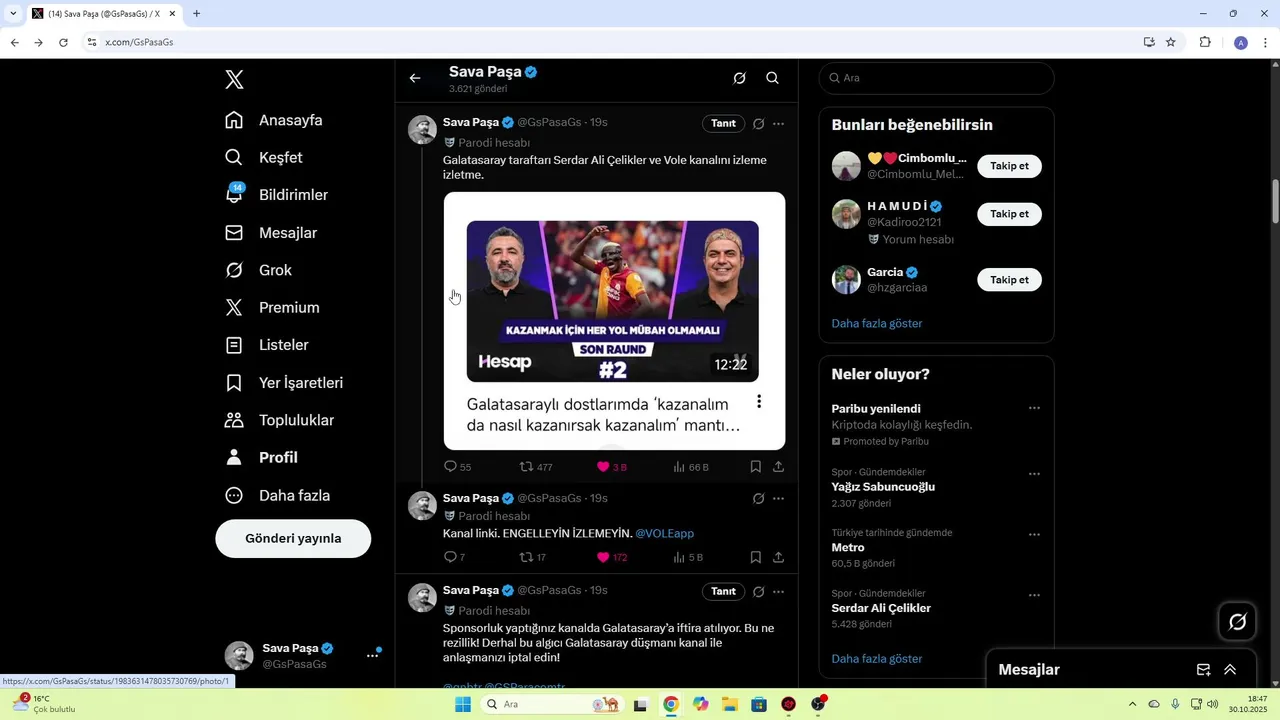Click Tanıt on the Sponsorluk post
The width and height of the screenshot is (1280, 720).
[x=723, y=591]
